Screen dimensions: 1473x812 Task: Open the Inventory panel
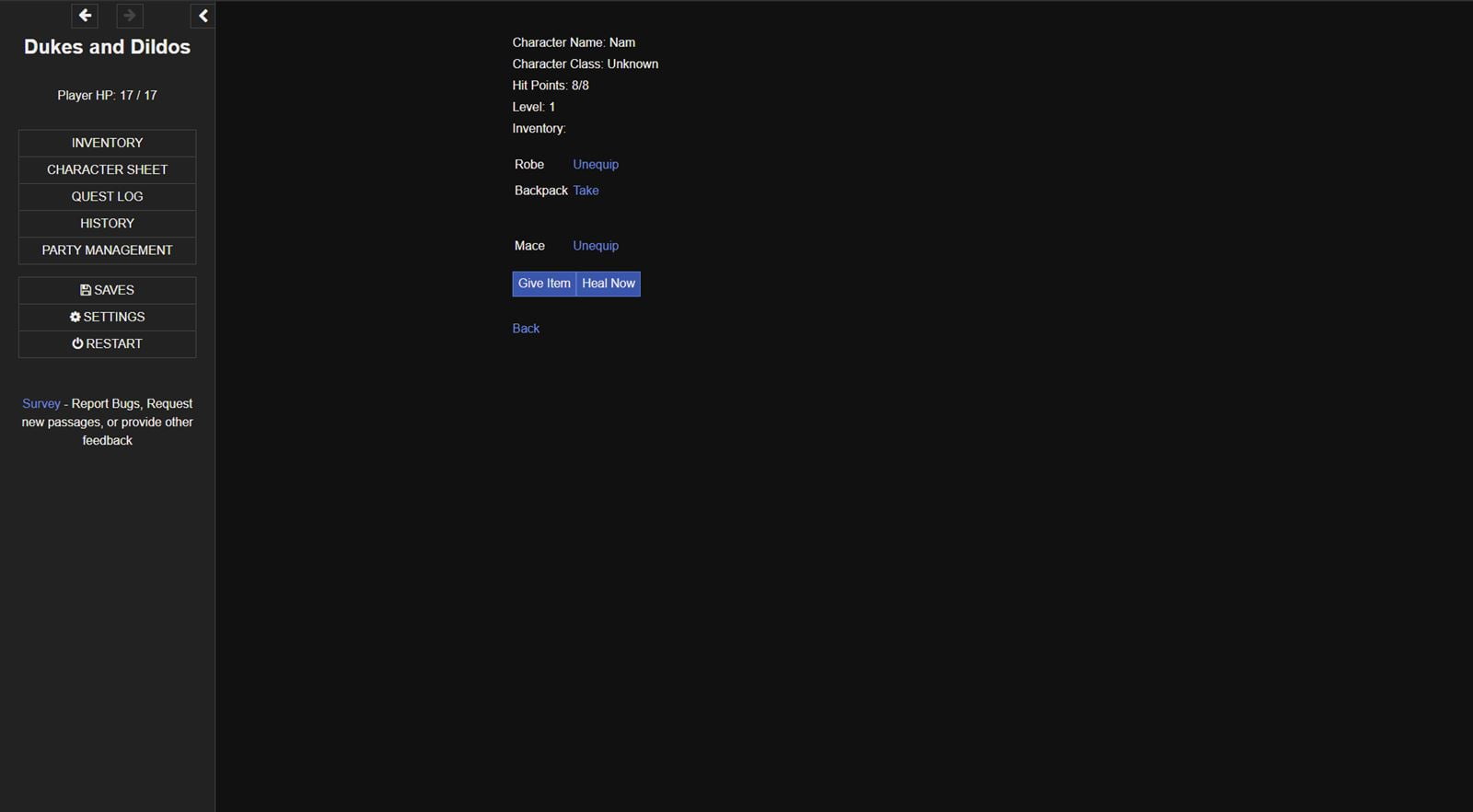pyautogui.click(x=107, y=143)
